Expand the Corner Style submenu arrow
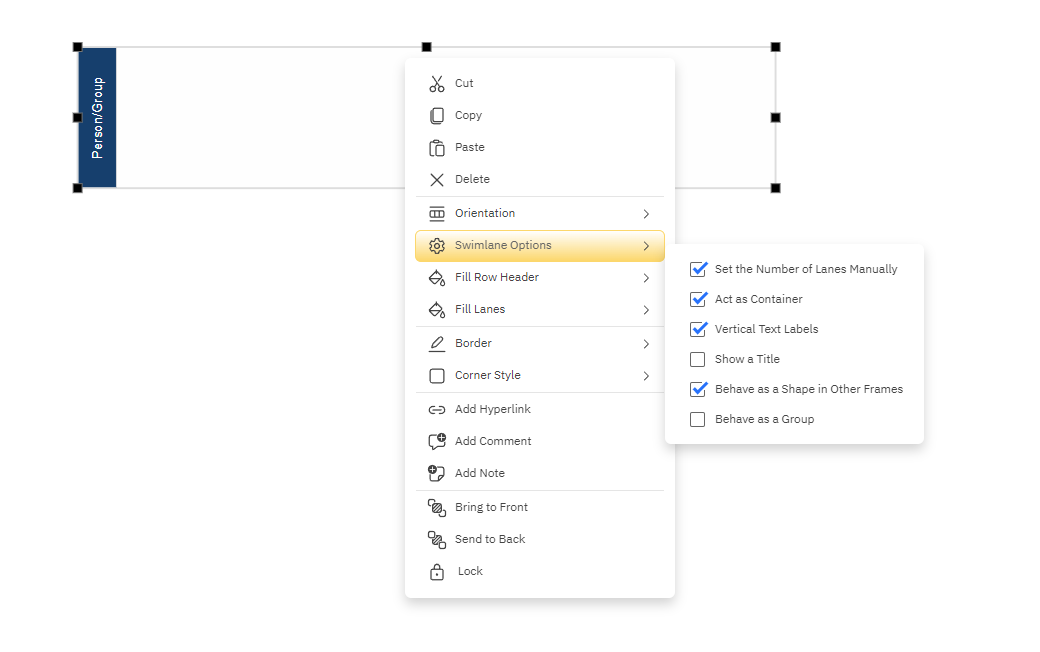 [x=646, y=376]
